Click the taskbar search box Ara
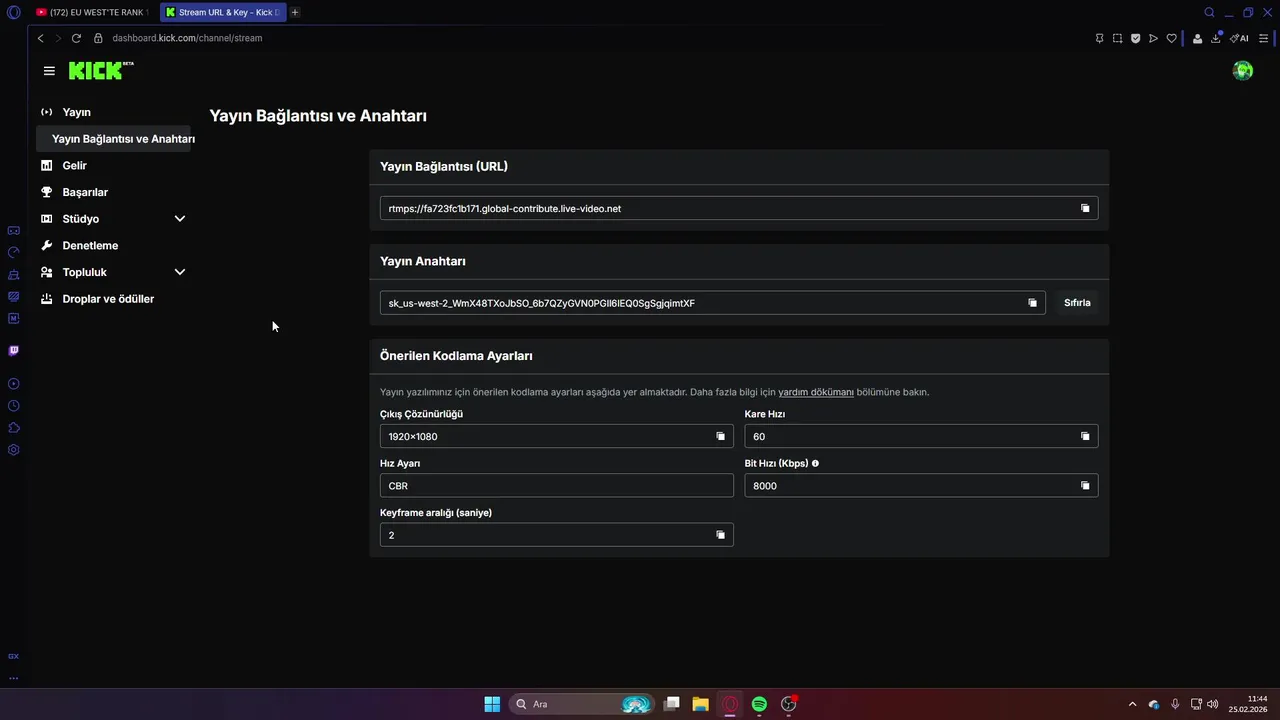Viewport: 1280px width, 720px height. (x=582, y=704)
